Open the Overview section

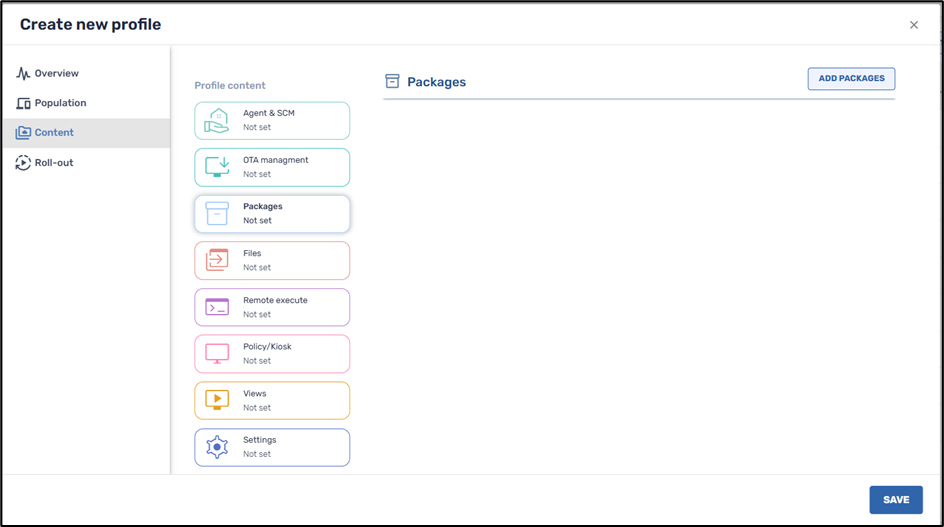[x=56, y=73]
